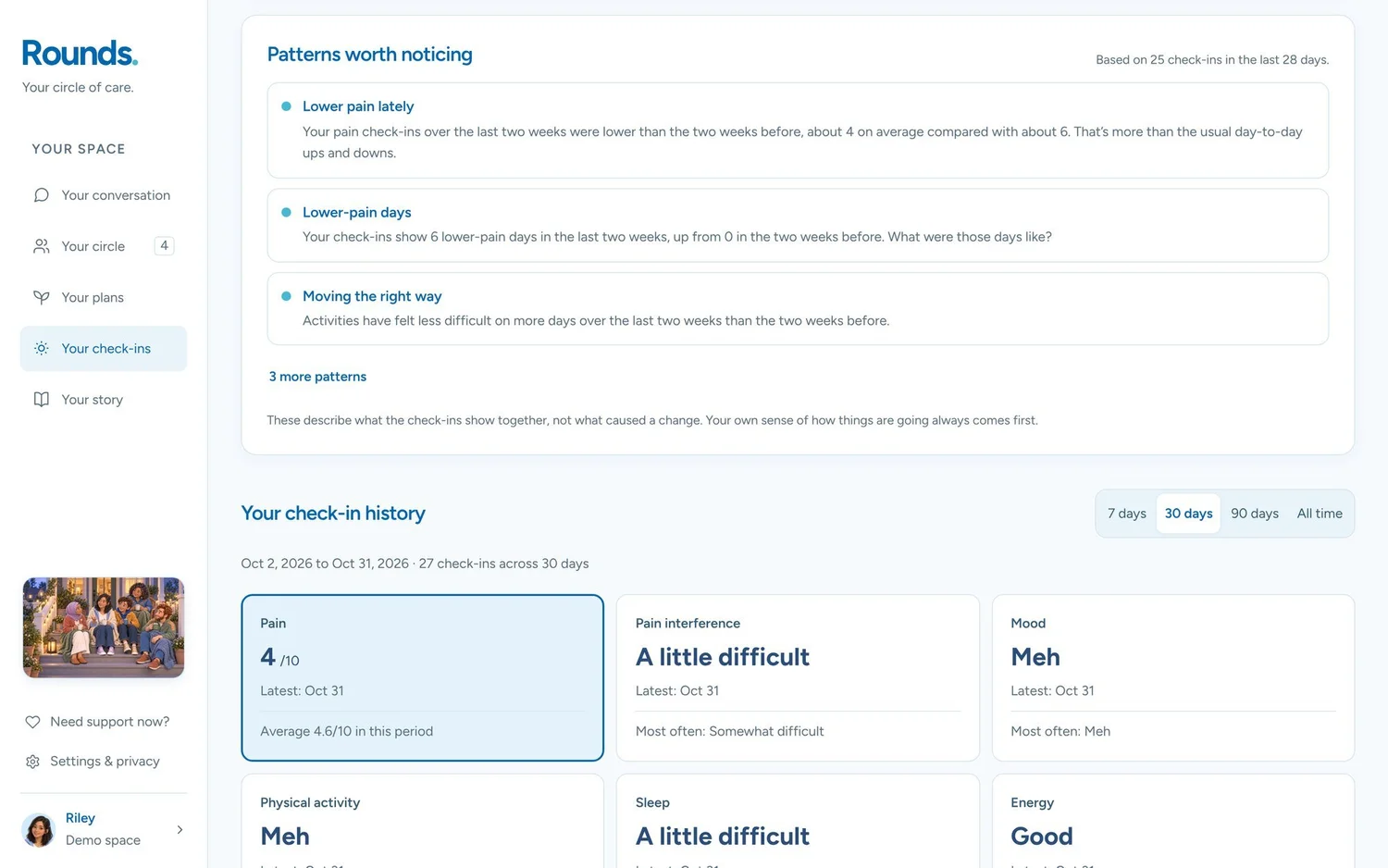Click the text 'Based on 25 check-ins in the last 28 days.'
1388x868 pixels.
[x=1212, y=60]
